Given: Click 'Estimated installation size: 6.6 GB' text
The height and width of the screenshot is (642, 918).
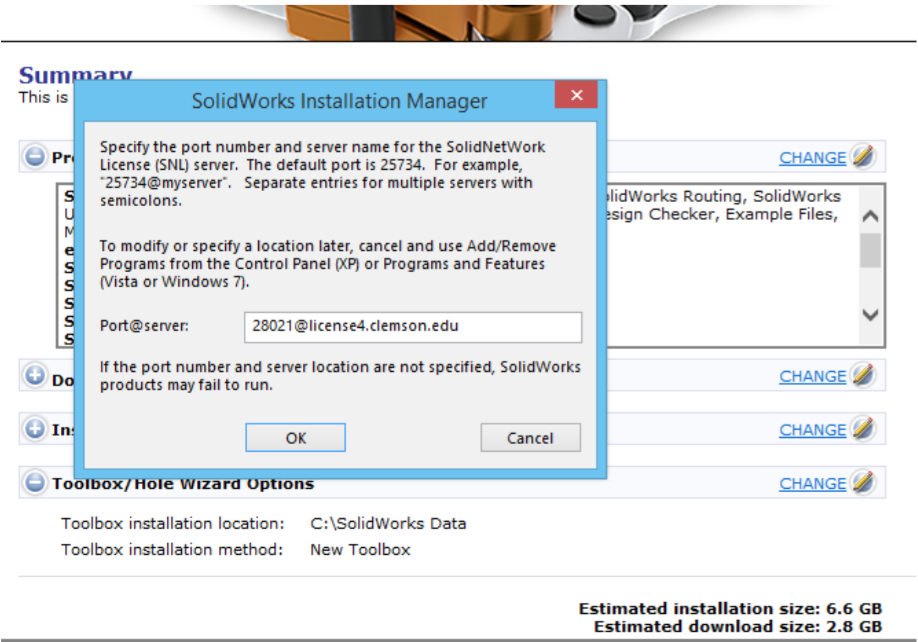Looking at the screenshot, I should pos(730,609).
